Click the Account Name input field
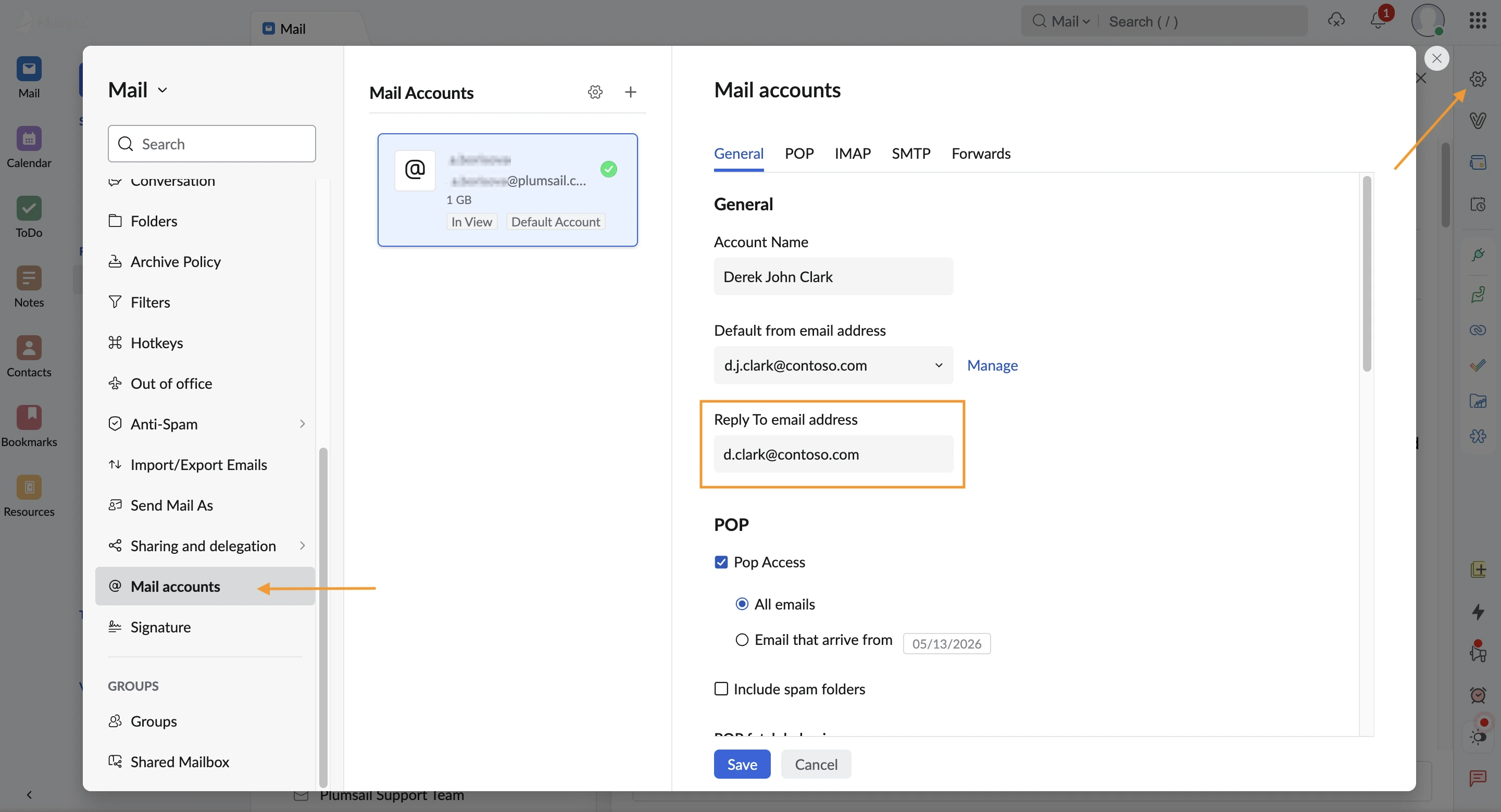Screen dimensions: 1501x812 click(833, 277)
